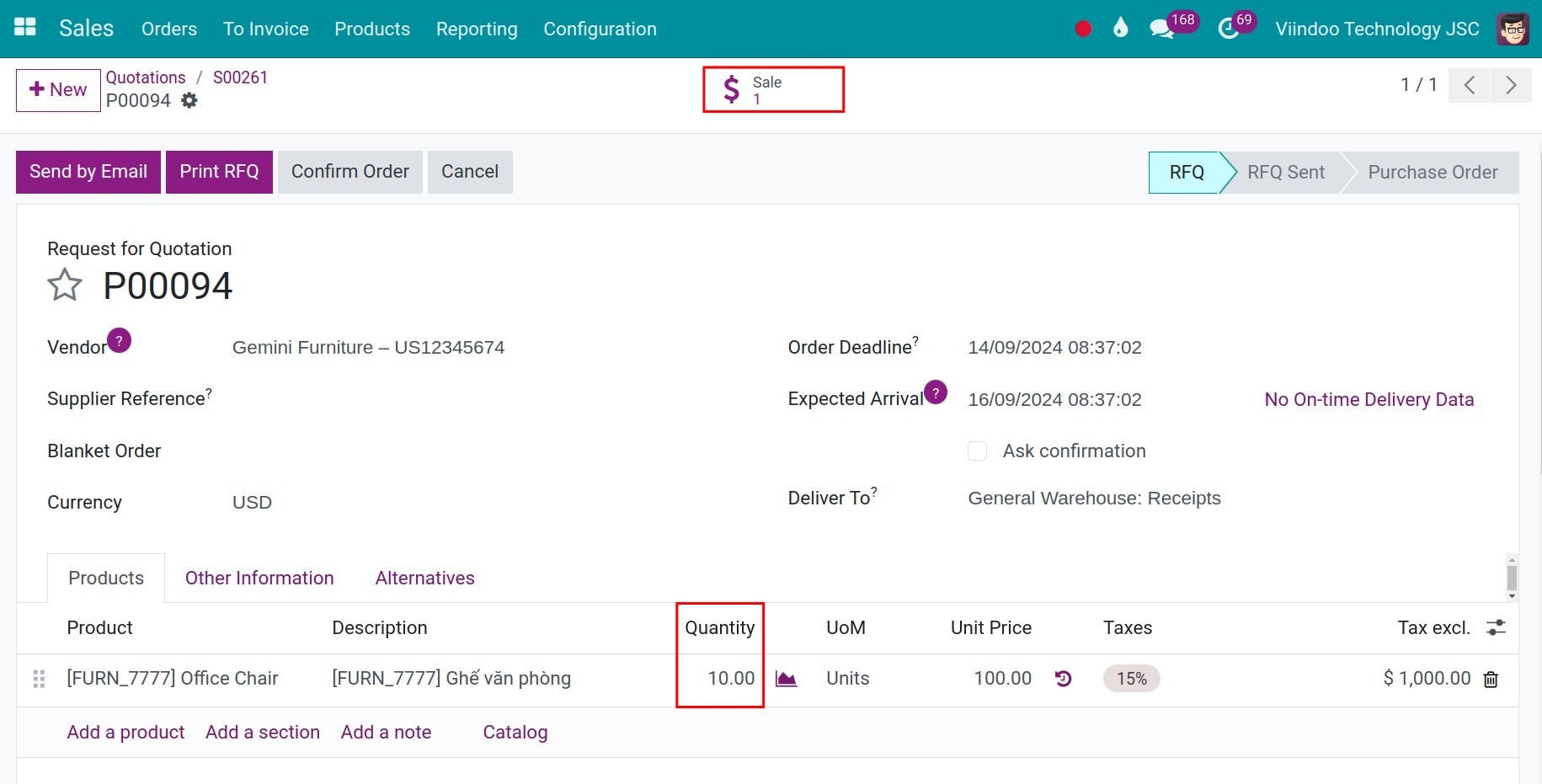Click Send by Email button
Viewport: 1542px width, 784px height.
click(88, 172)
